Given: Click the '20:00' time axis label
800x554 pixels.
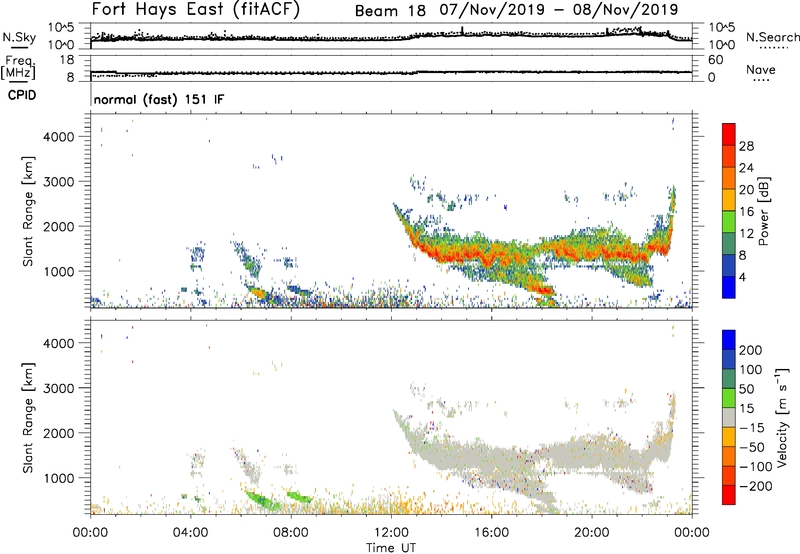Looking at the screenshot, I should [592, 533].
